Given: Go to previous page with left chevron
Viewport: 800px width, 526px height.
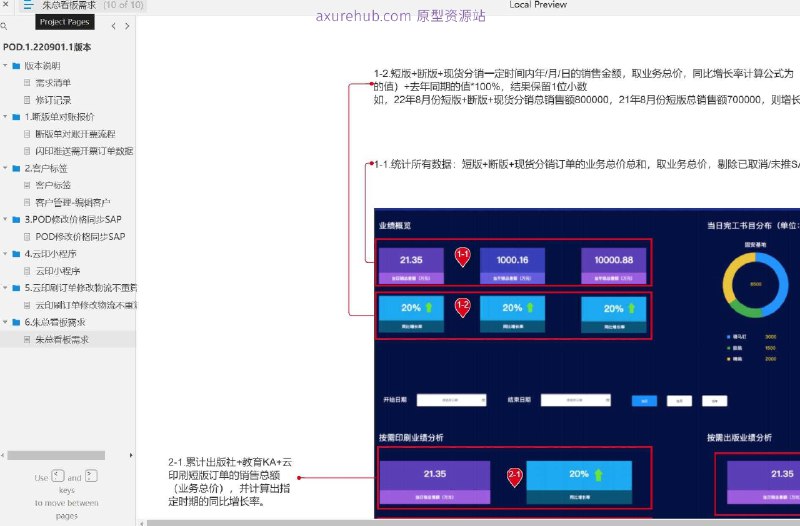Looking at the screenshot, I should coord(113,26).
